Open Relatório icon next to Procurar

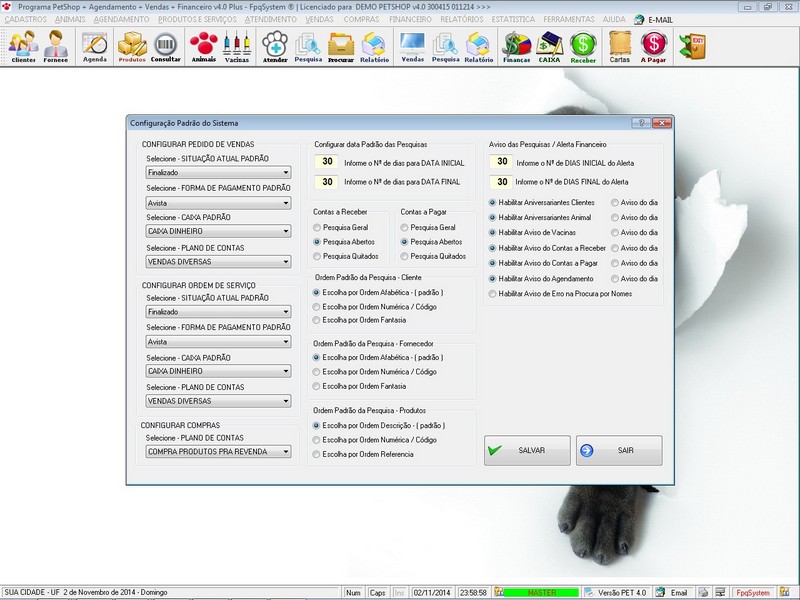coord(374,46)
